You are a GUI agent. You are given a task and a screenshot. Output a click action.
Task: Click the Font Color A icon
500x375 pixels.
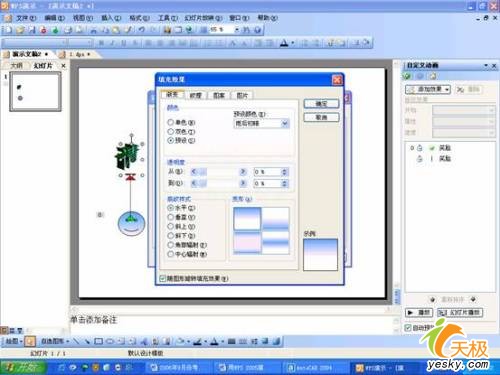tap(284, 43)
